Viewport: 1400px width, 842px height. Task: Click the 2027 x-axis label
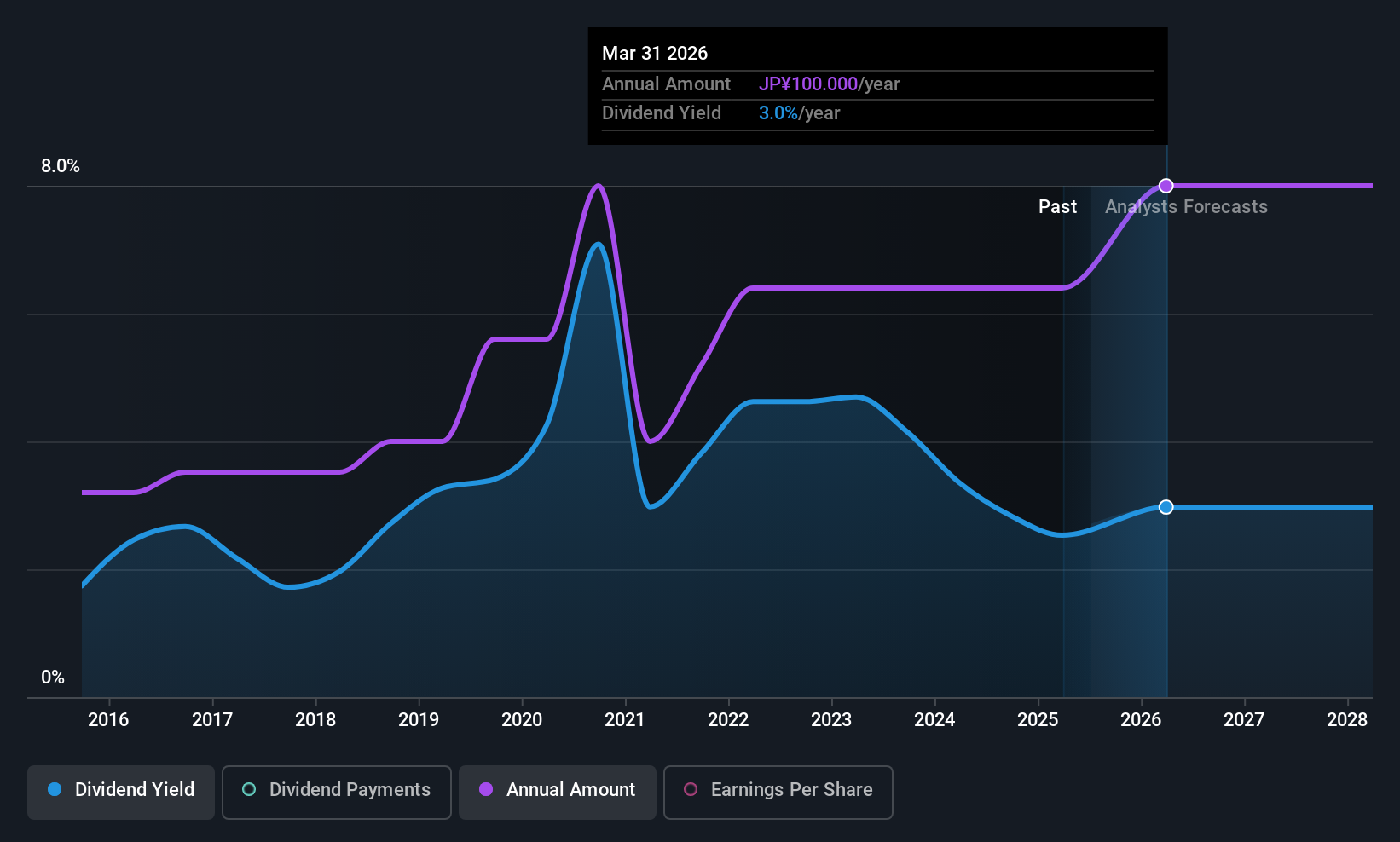coord(1244,720)
